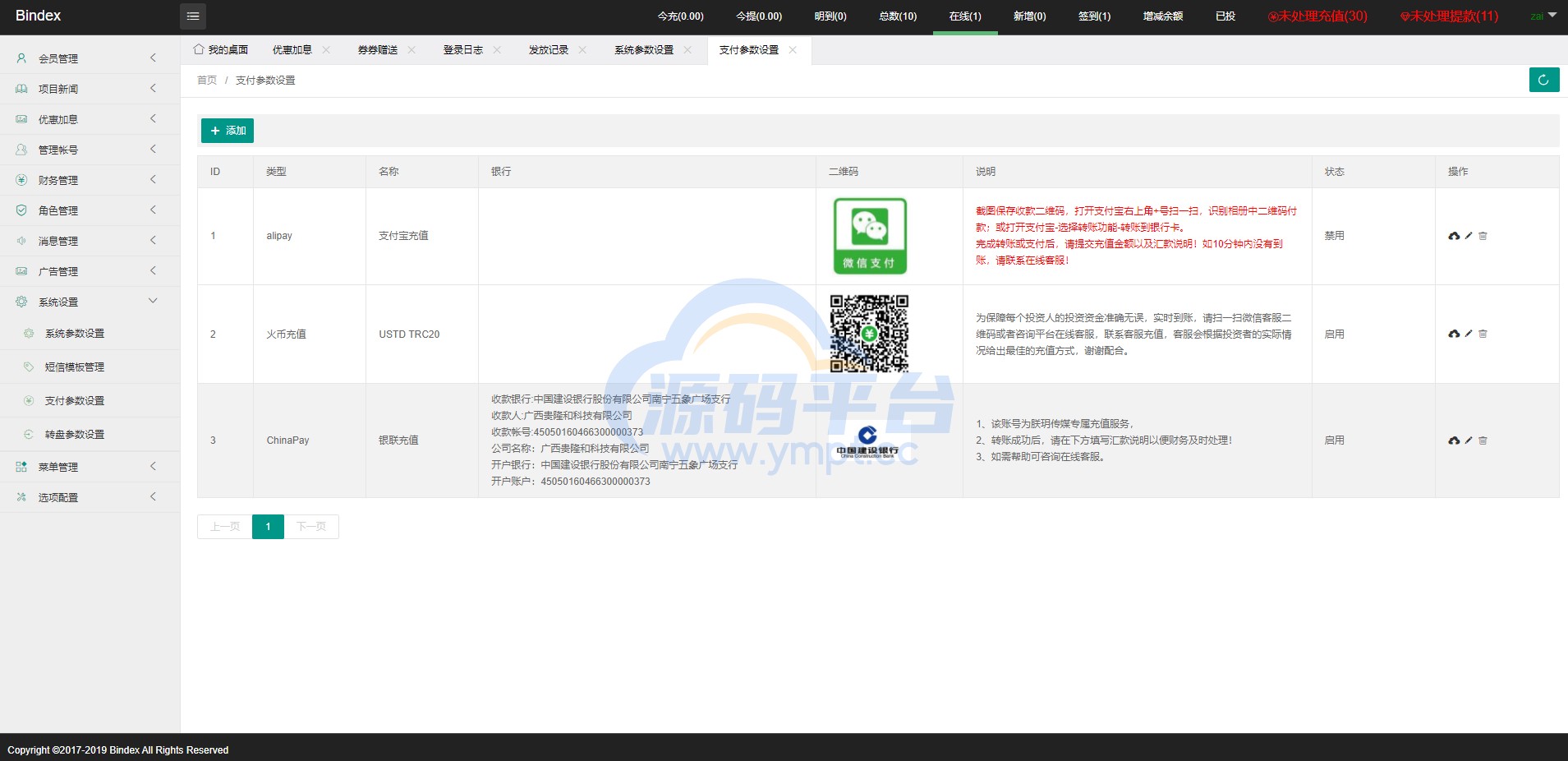The height and width of the screenshot is (761, 1568).
Task: Click 增减余额 in the top bar
Action: (1163, 16)
